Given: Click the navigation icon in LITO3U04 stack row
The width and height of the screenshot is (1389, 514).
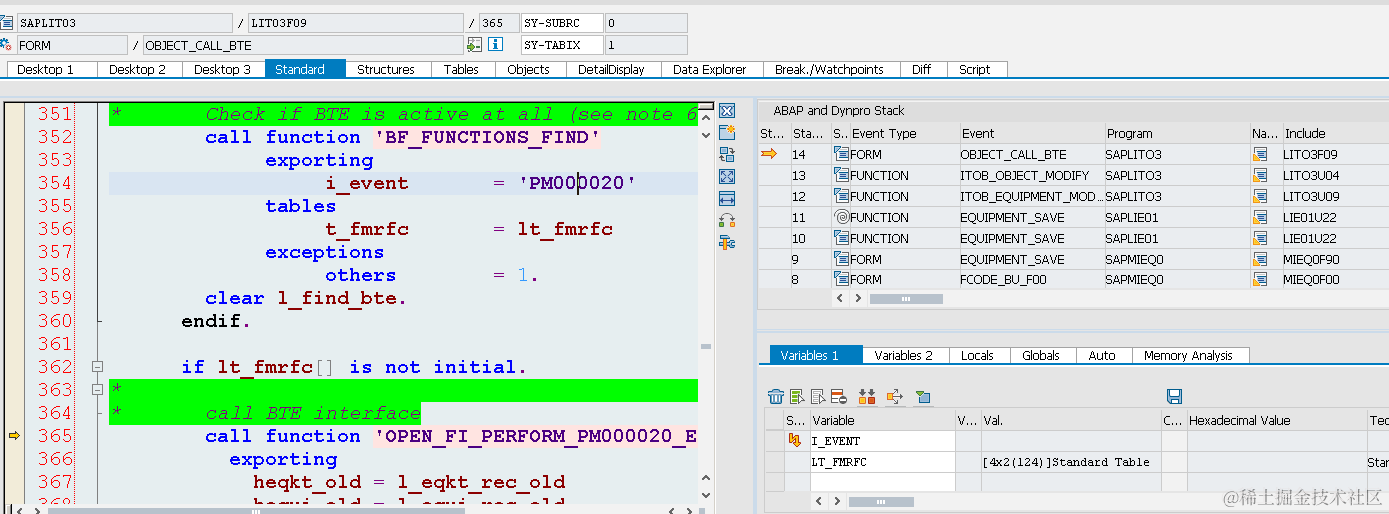Looking at the screenshot, I should [1260, 175].
